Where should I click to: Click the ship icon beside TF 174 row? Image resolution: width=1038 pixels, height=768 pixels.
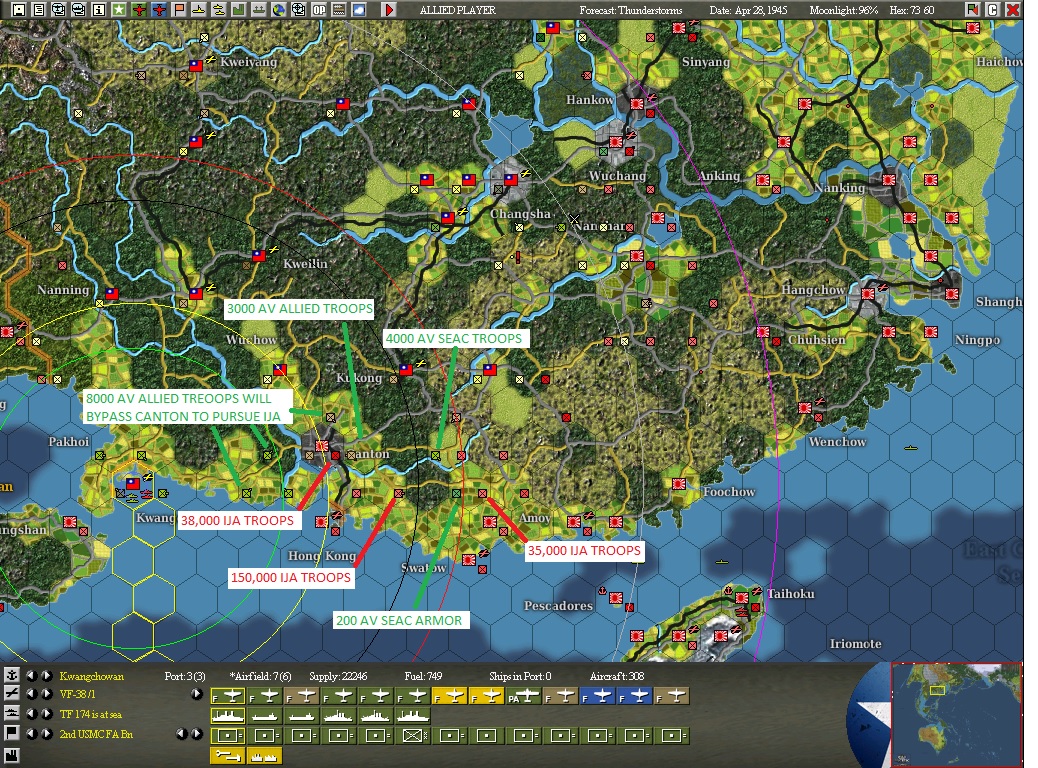pyautogui.click(x=12, y=713)
